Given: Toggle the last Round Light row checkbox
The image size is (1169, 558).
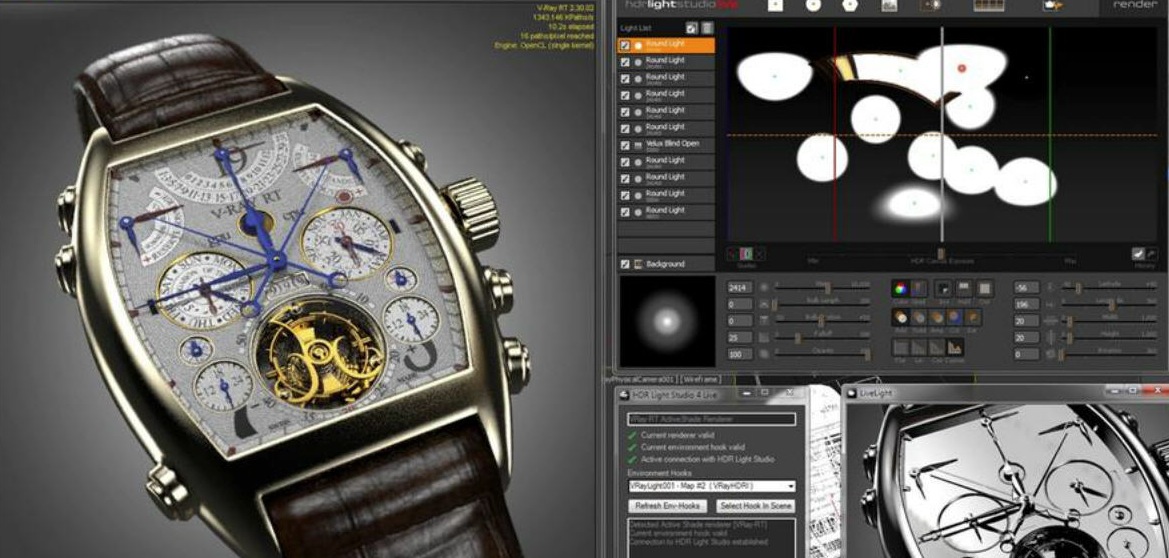Looking at the screenshot, I should [x=626, y=211].
